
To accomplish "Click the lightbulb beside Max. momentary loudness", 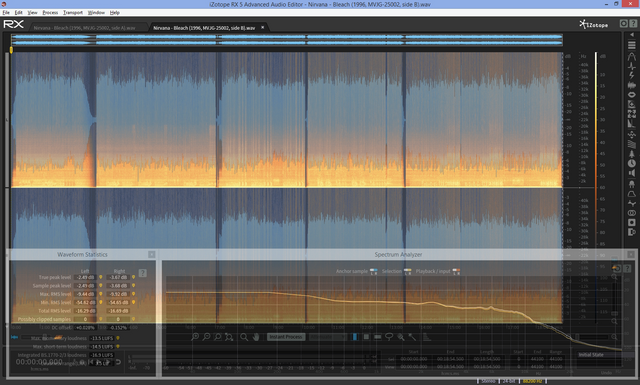I will point(118,338).
